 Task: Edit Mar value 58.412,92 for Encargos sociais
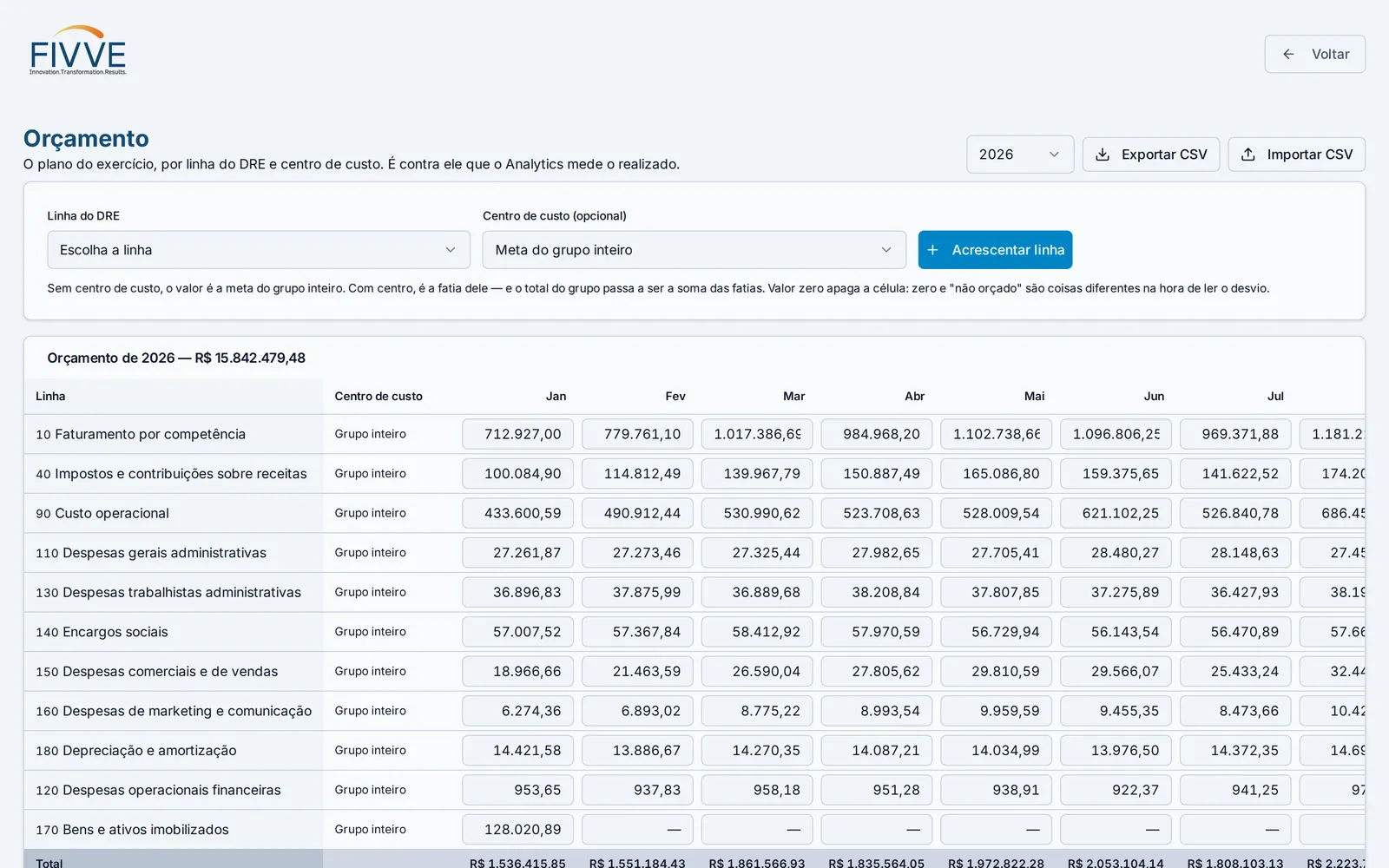757,632
